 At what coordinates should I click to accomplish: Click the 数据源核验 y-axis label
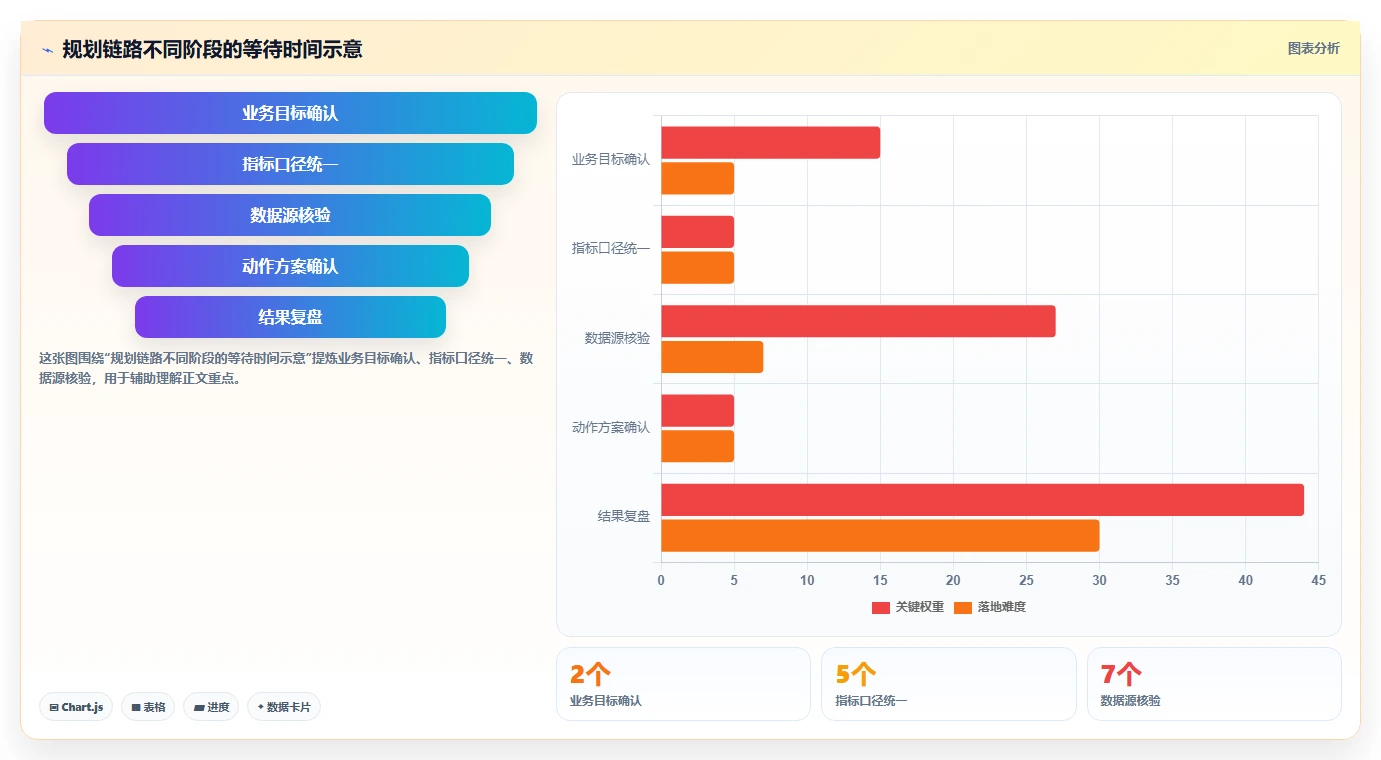tap(617, 338)
